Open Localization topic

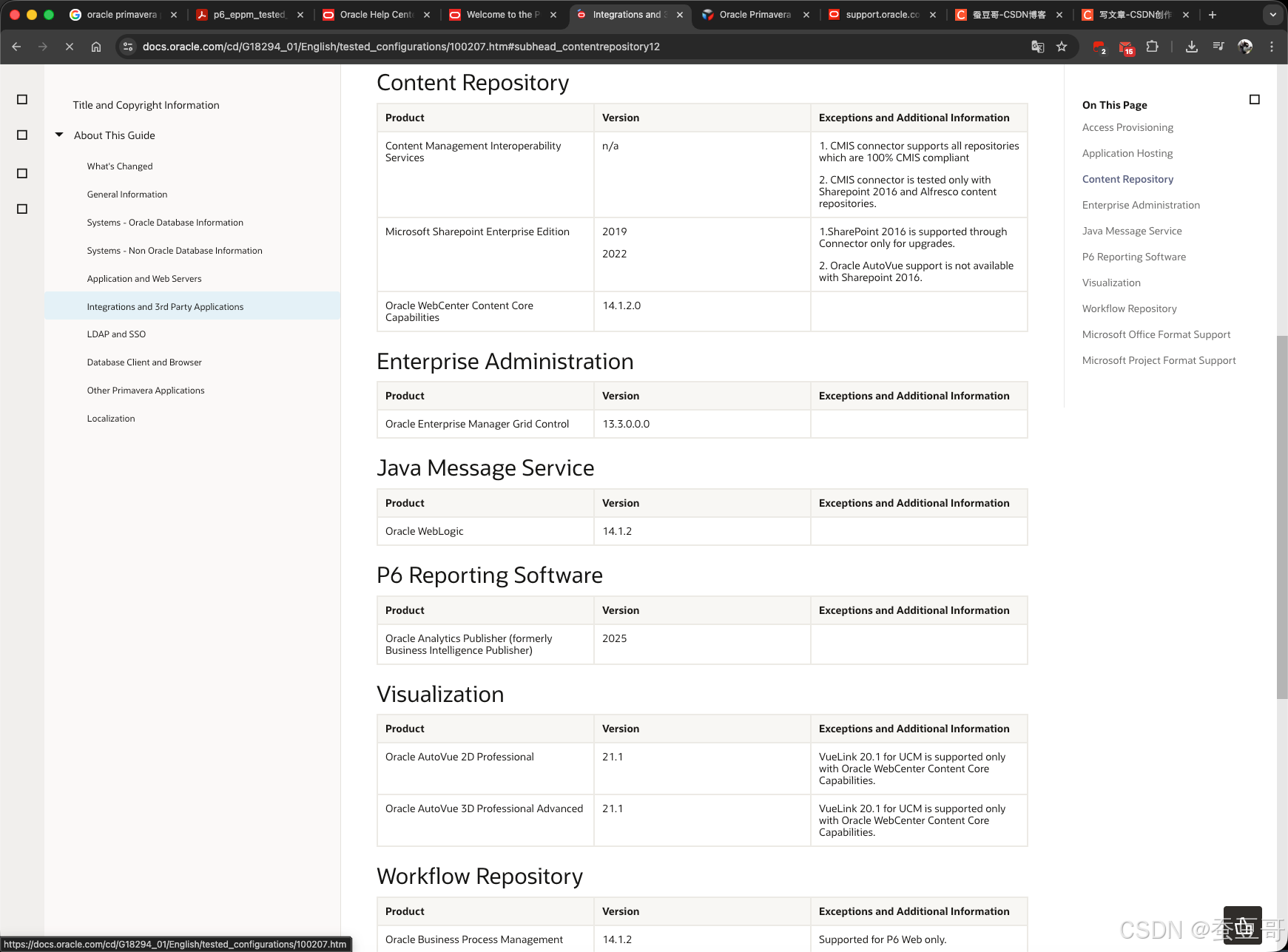click(111, 419)
